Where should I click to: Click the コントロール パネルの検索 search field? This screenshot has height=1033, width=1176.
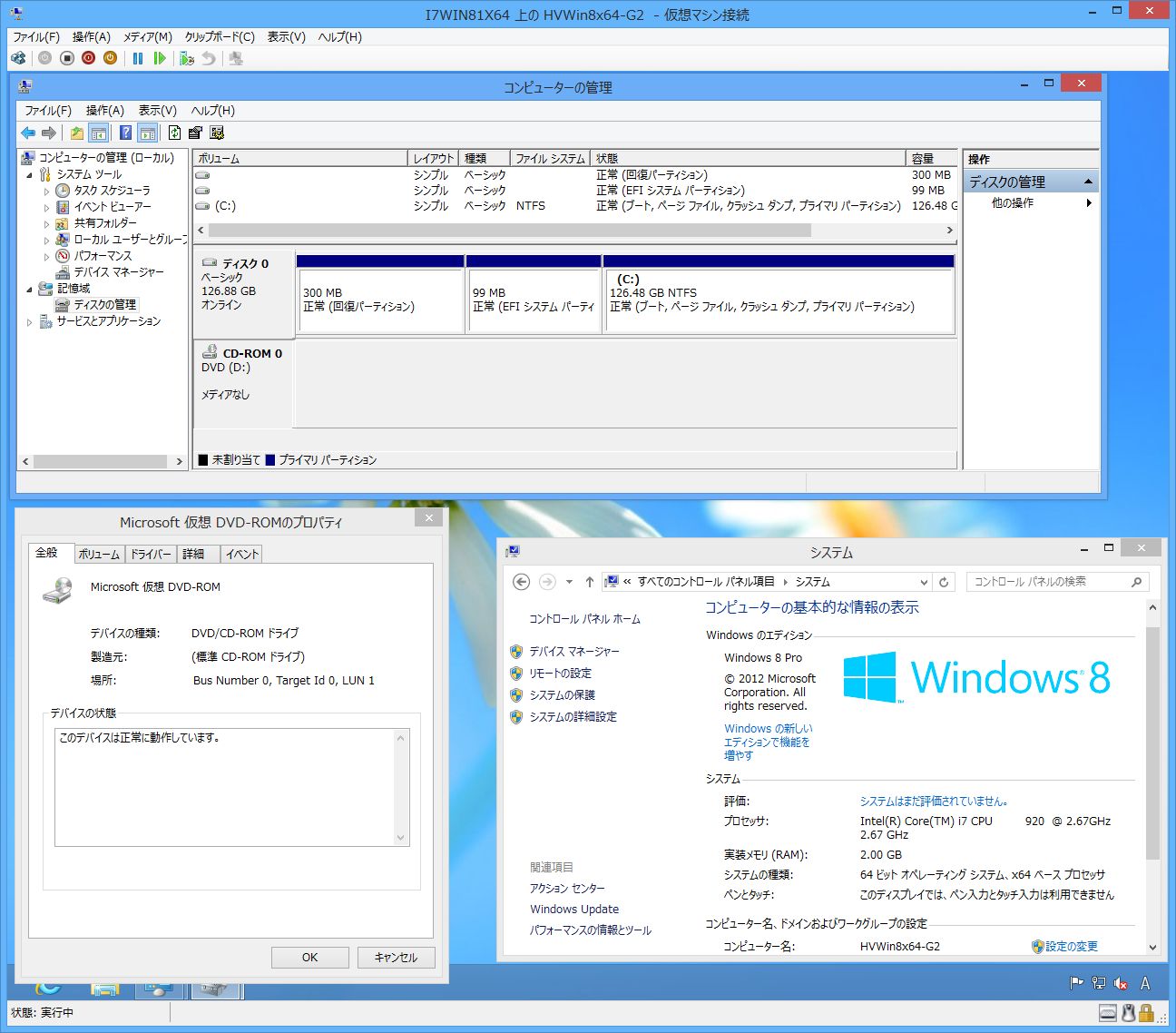1057,582
